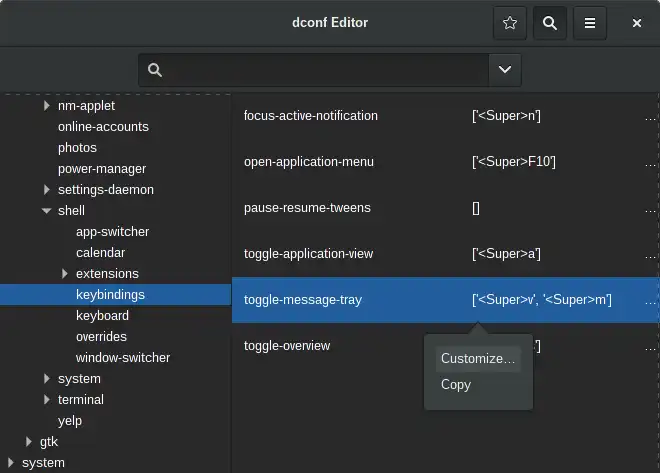This screenshot has width=660, height=473.
Task: Select online-accounts in the tree
Action: pos(103,127)
